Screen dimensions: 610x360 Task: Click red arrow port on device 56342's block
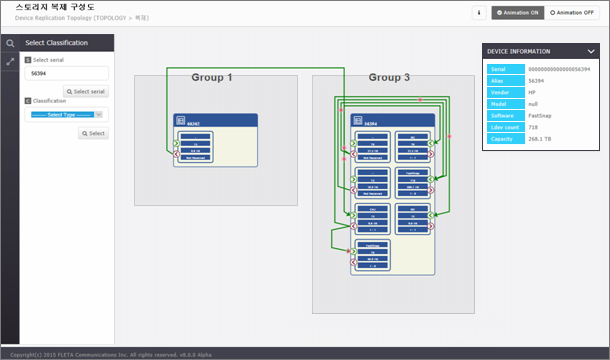[176, 154]
